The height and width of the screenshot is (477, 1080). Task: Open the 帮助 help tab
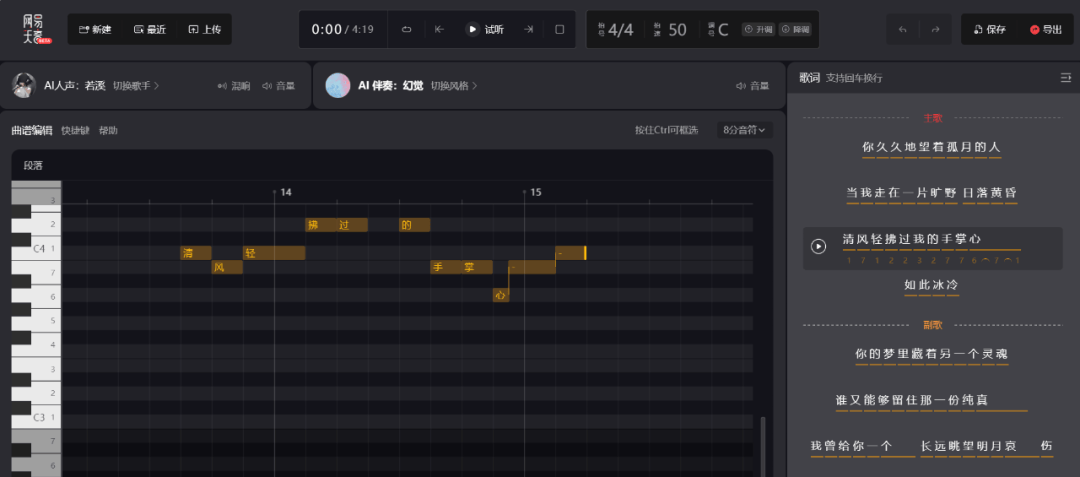tap(108, 130)
